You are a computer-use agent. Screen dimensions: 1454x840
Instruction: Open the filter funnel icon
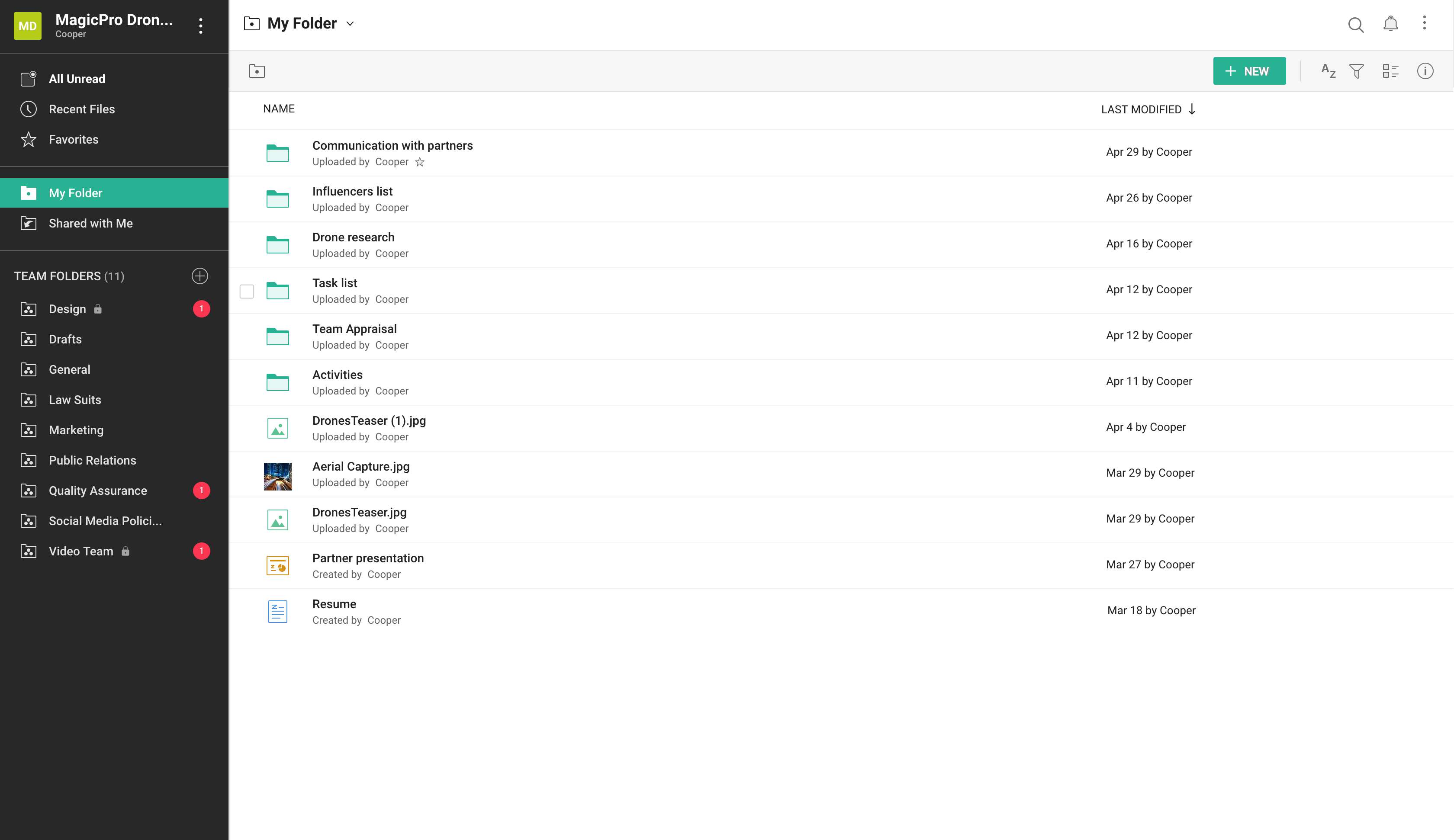coord(1357,71)
